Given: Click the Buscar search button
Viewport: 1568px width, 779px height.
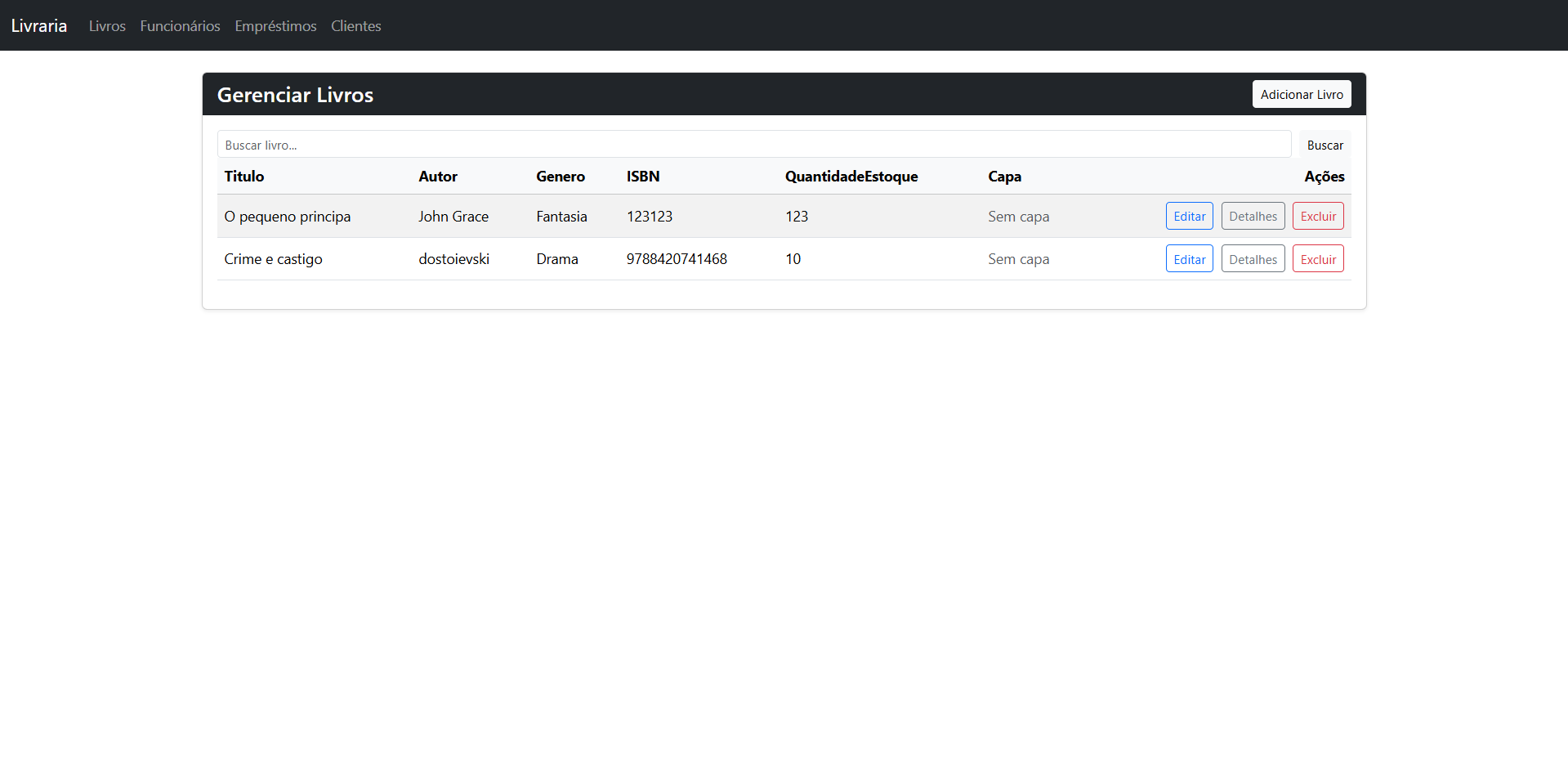Looking at the screenshot, I should [1325, 145].
